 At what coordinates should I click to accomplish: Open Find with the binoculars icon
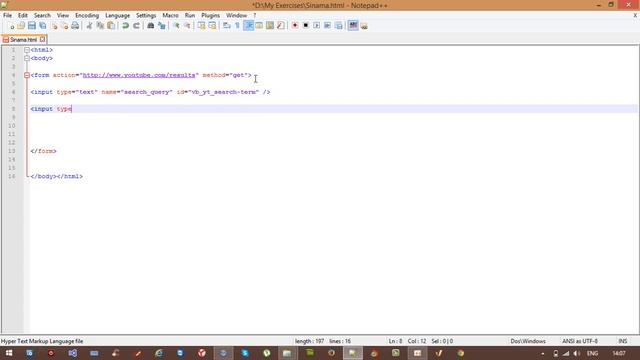pos(151,26)
